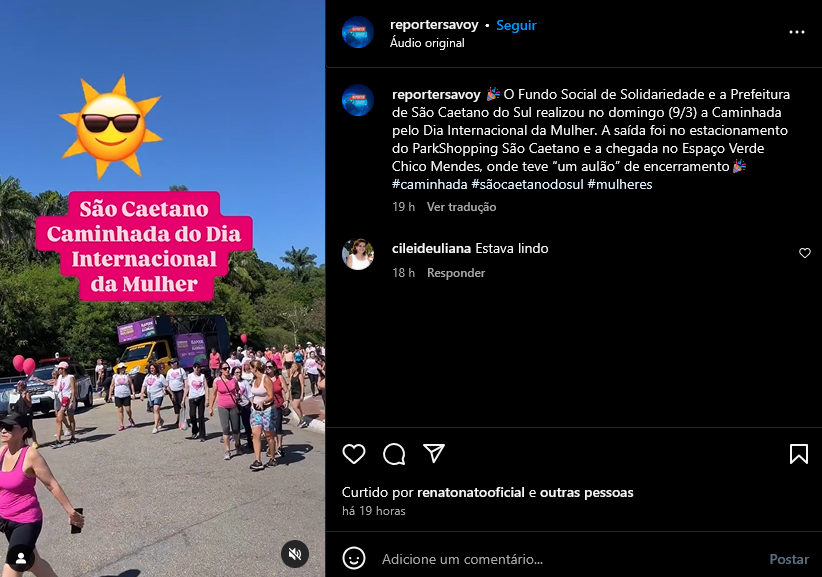Image resolution: width=822 pixels, height=577 pixels.
Task: Share the post with the paper plane icon
Action: (x=434, y=454)
